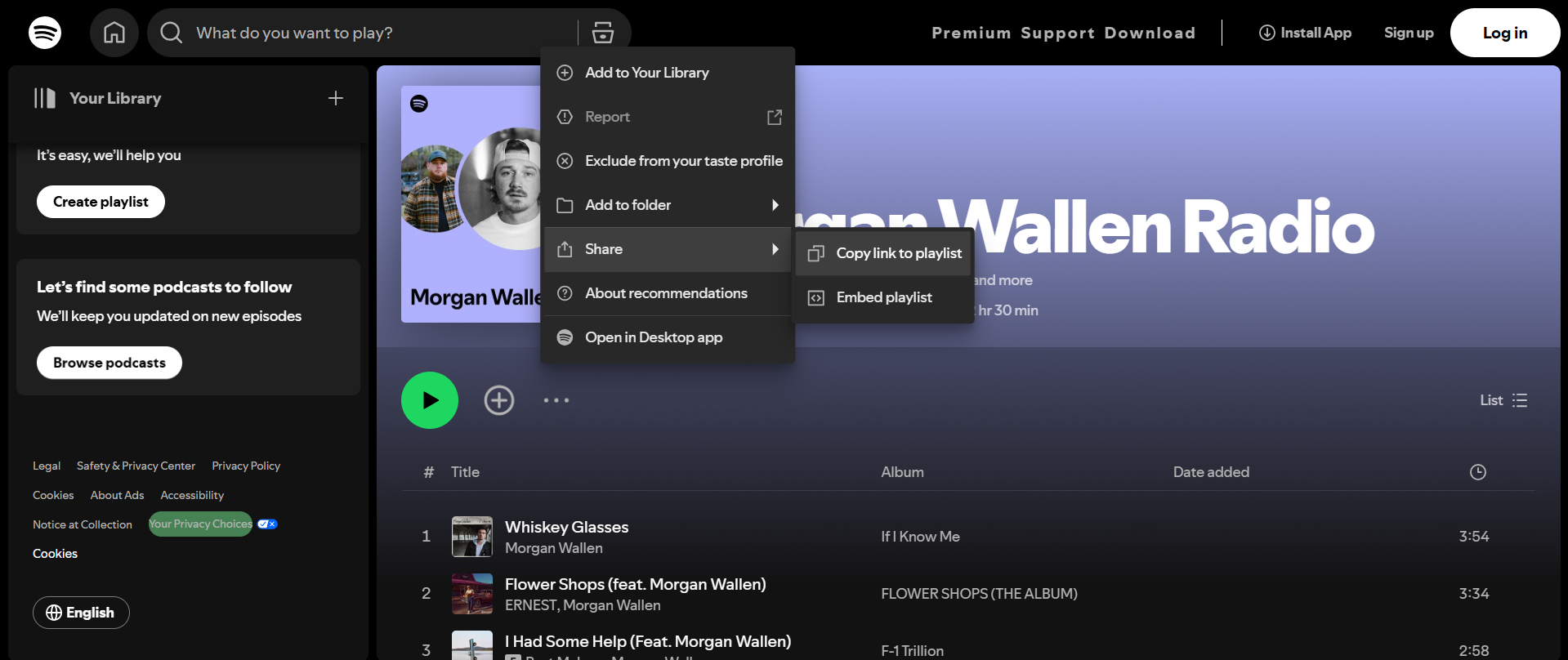Image resolution: width=1568 pixels, height=660 pixels.
Task: Open the Privacy Policy link
Action: [x=246, y=466]
